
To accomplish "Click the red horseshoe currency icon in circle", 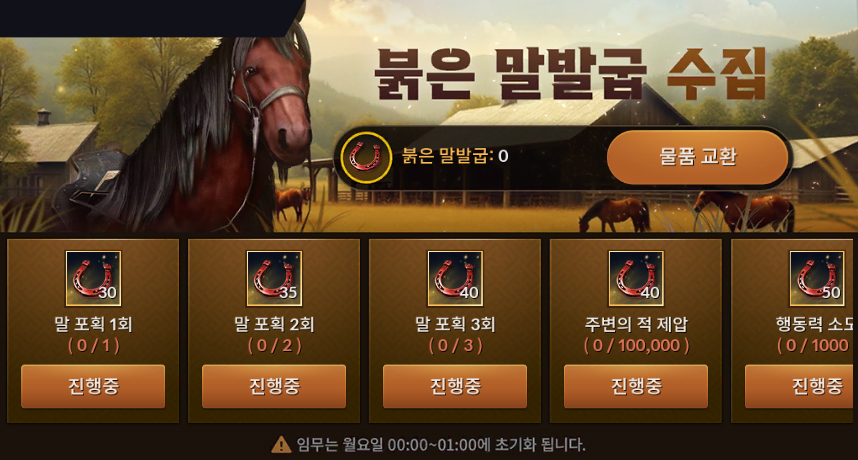I will click(x=366, y=158).
